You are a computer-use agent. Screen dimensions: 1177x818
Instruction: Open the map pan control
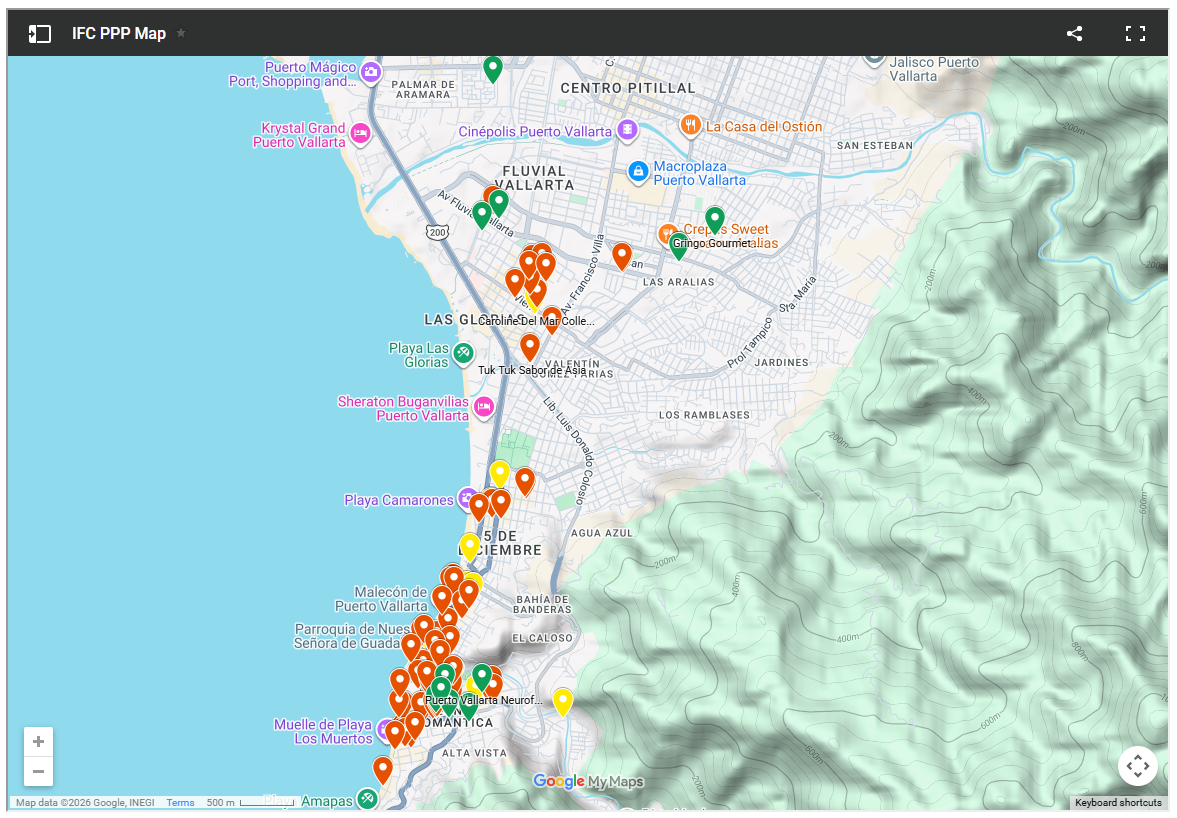coord(1137,767)
